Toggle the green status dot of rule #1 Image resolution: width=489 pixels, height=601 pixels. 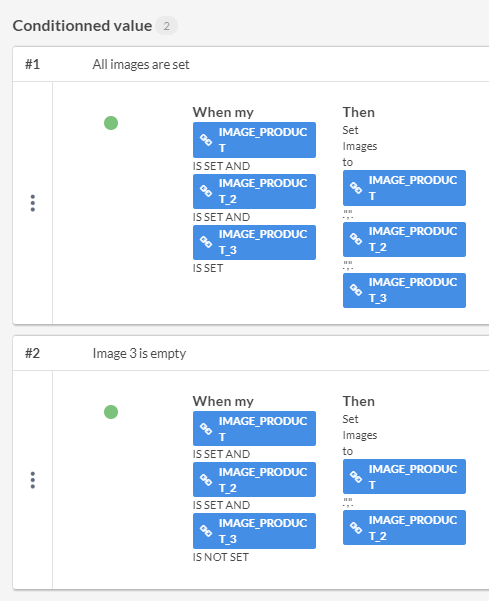point(111,123)
